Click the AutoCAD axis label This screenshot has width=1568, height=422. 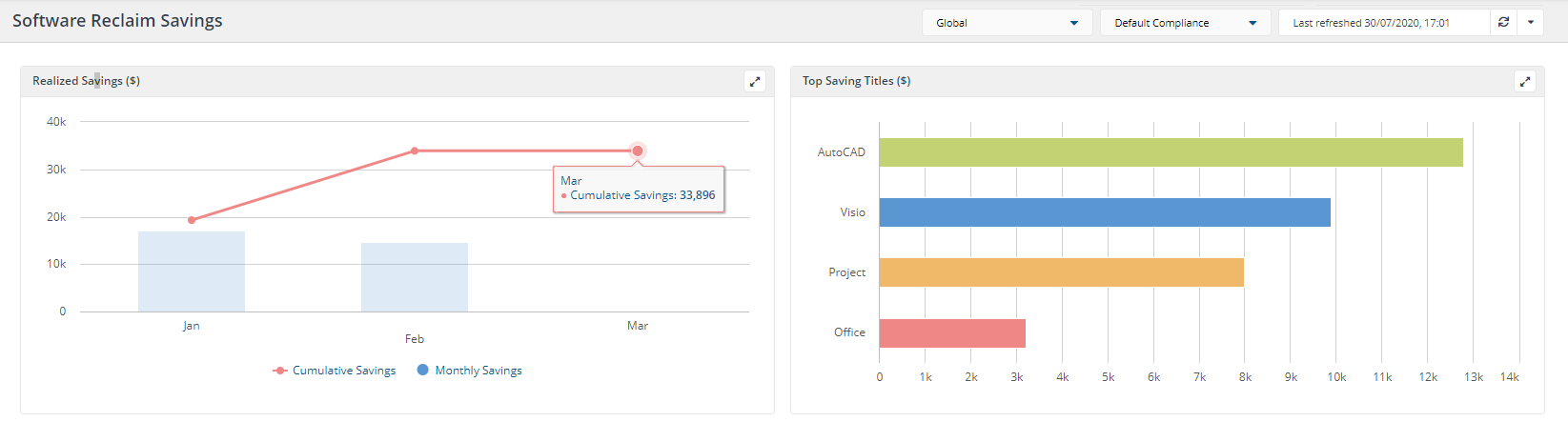841,152
